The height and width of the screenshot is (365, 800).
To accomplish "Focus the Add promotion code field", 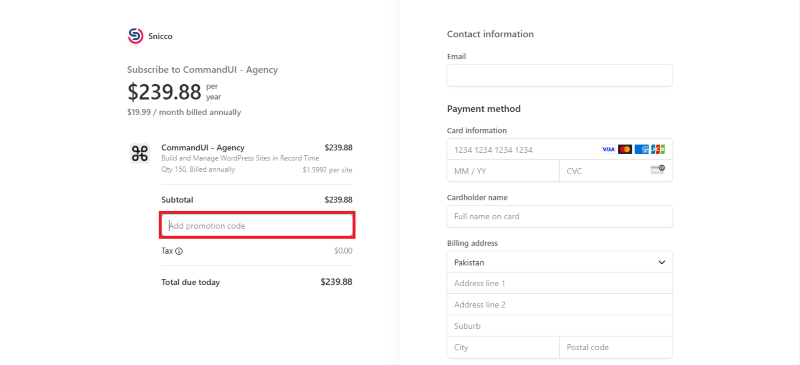I will (257, 226).
